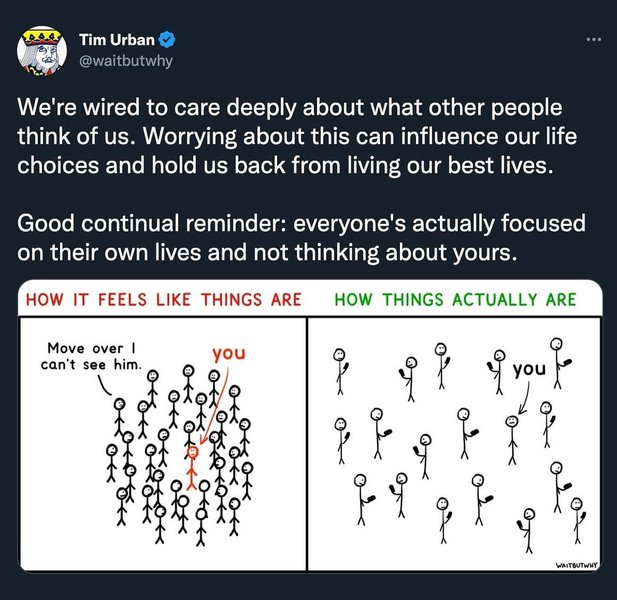
Task: Click the red "you" label in left panel
Action: coord(228,353)
